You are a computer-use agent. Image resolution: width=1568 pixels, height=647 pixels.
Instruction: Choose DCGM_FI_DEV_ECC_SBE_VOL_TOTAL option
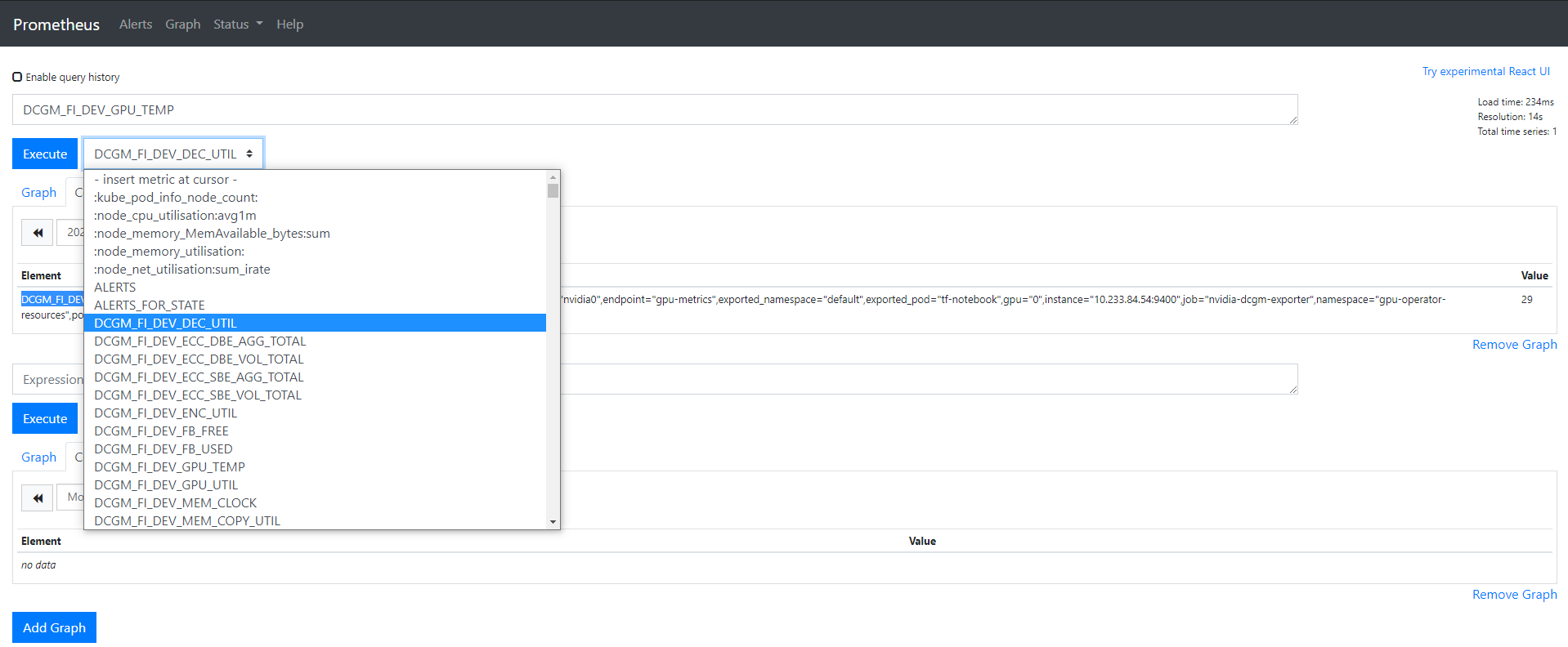coord(315,395)
